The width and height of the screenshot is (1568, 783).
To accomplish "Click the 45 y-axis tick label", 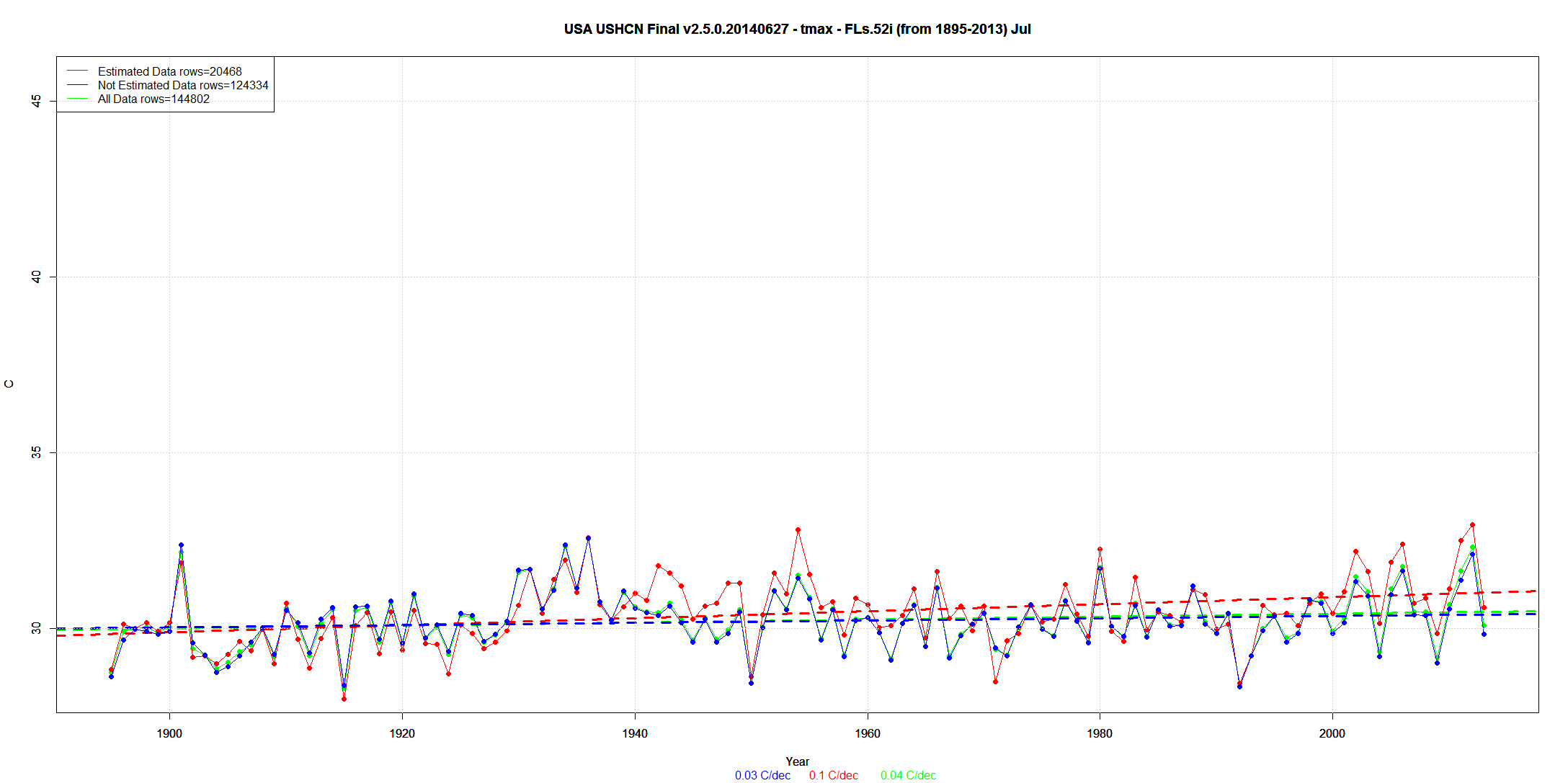I will (37, 101).
